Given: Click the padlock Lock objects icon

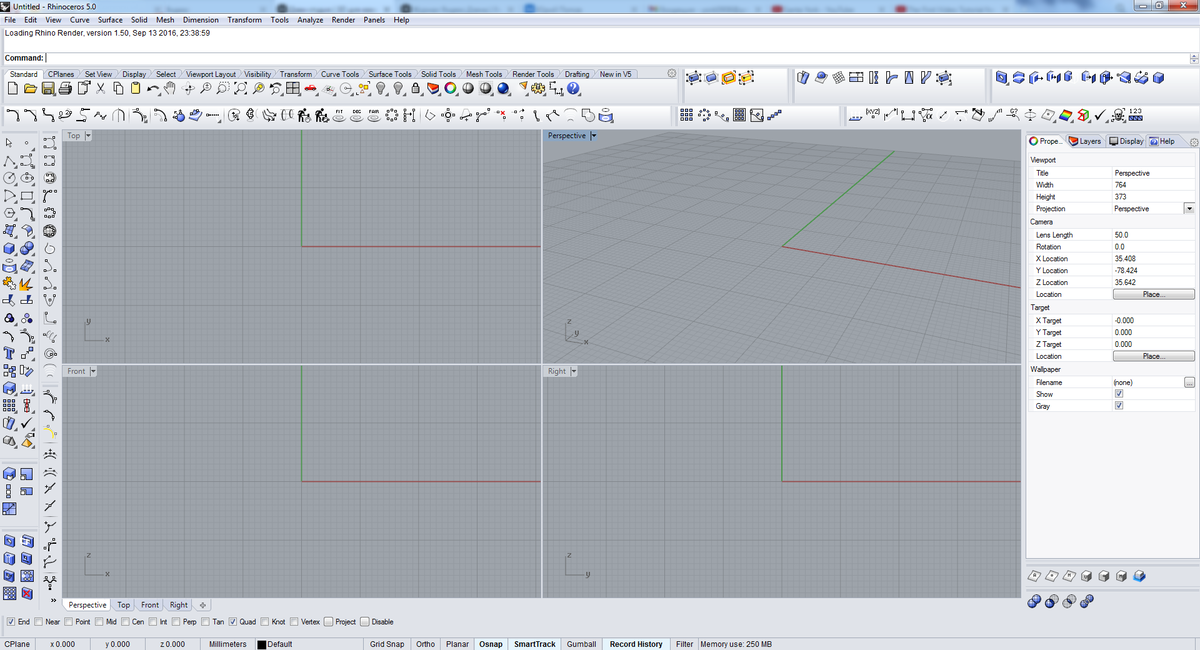Looking at the screenshot, I should click(415, 90).
